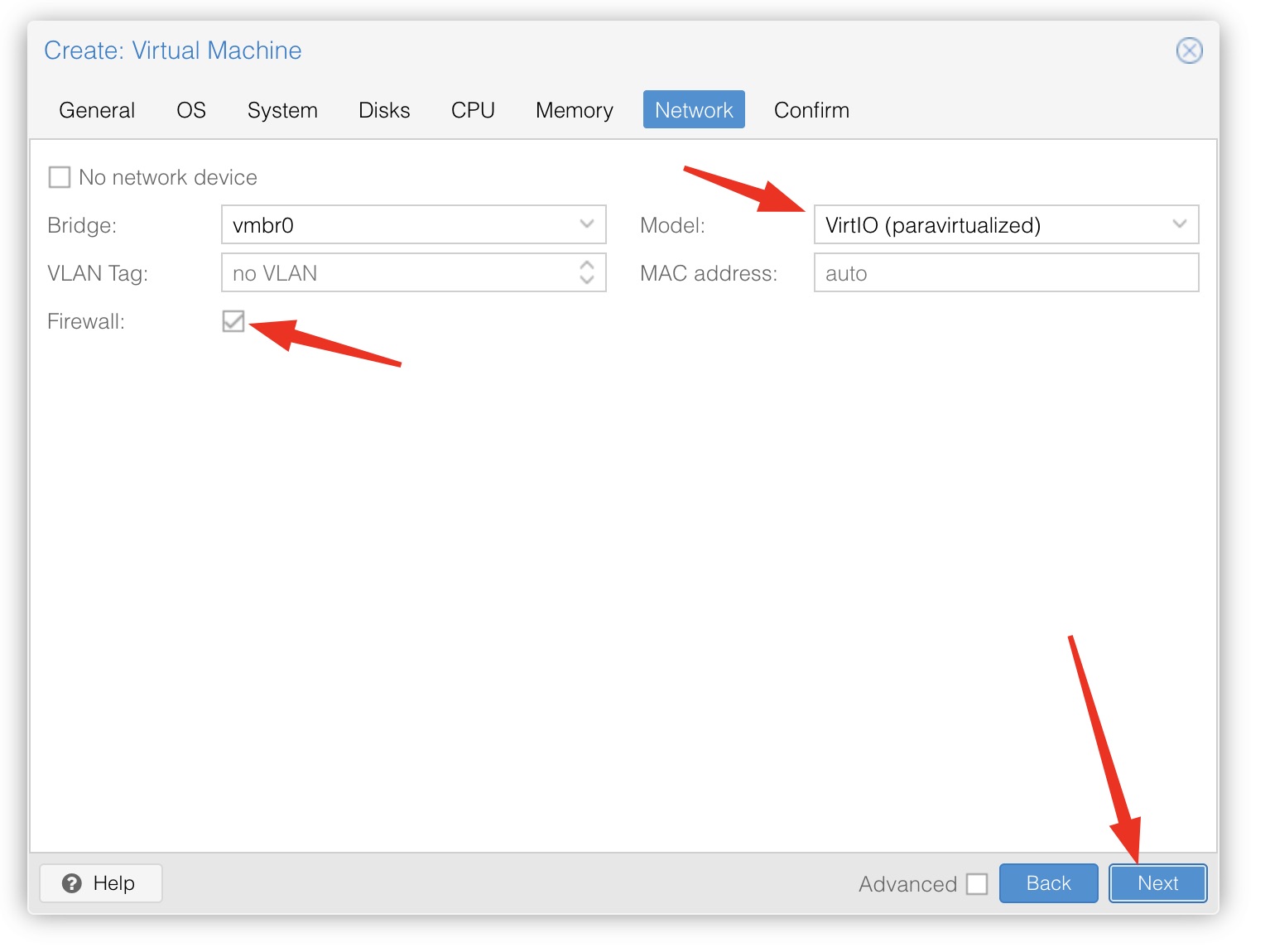
Task: Enable the No network device checkbox
Action: coord(60,177)
